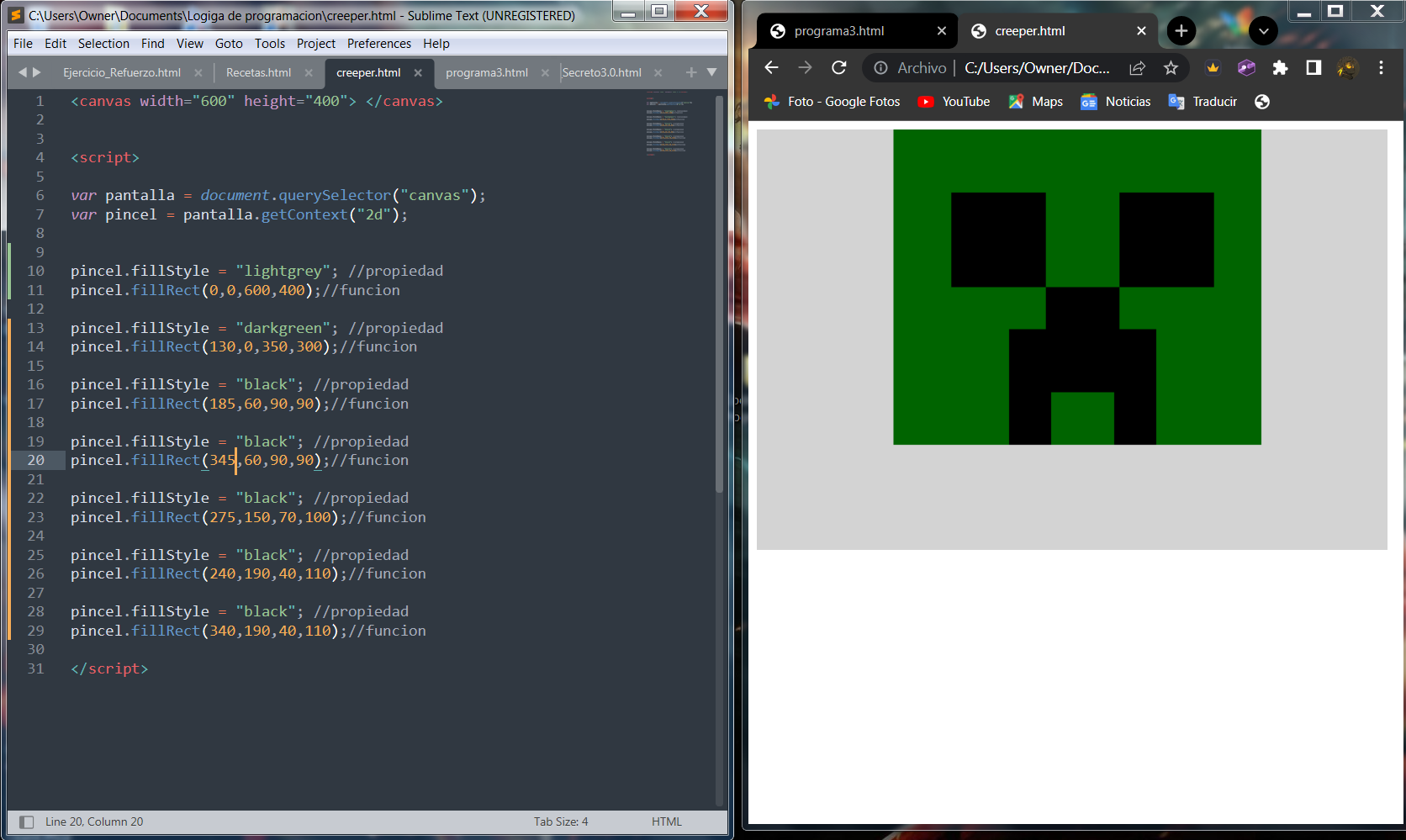Open the Noticias bookmark
Image resolution: width=1406 pixels, height=840 pixels.
[x=1115, y=102]
